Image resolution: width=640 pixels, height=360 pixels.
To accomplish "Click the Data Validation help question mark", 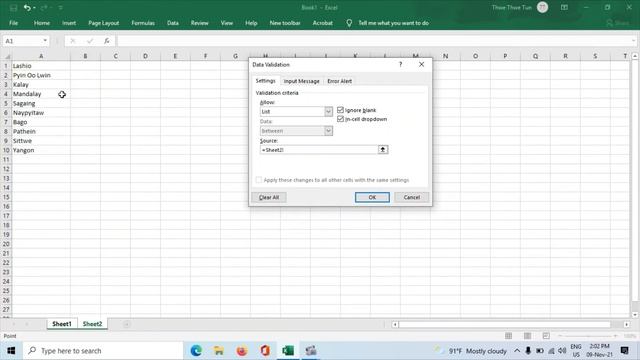I will point(400,64).
